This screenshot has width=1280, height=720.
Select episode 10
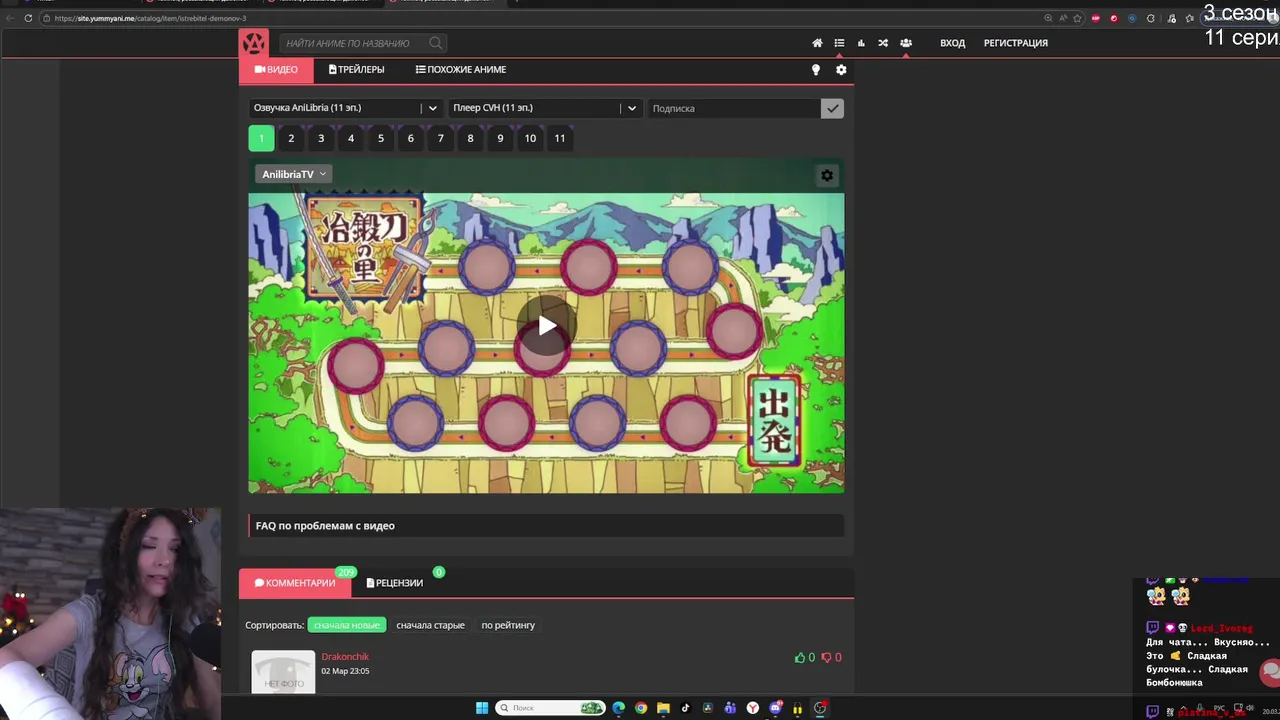530,138
